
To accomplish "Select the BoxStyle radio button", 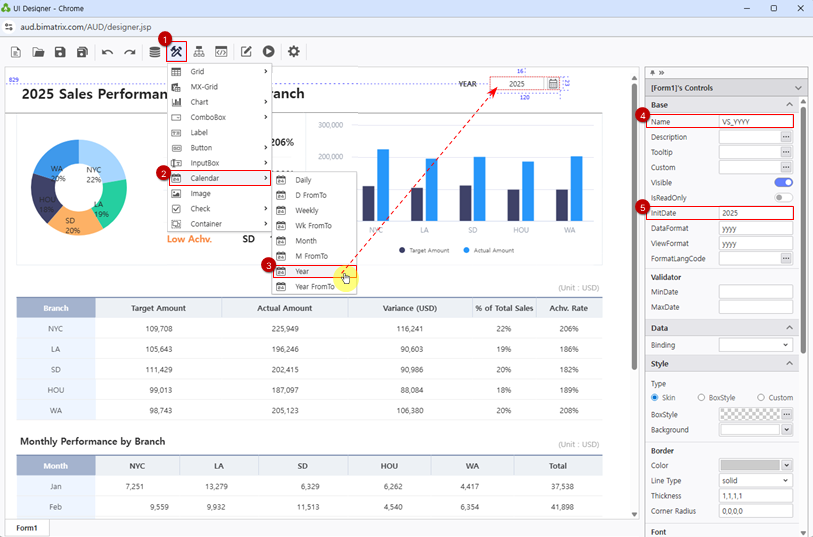I will pos(702,398).
